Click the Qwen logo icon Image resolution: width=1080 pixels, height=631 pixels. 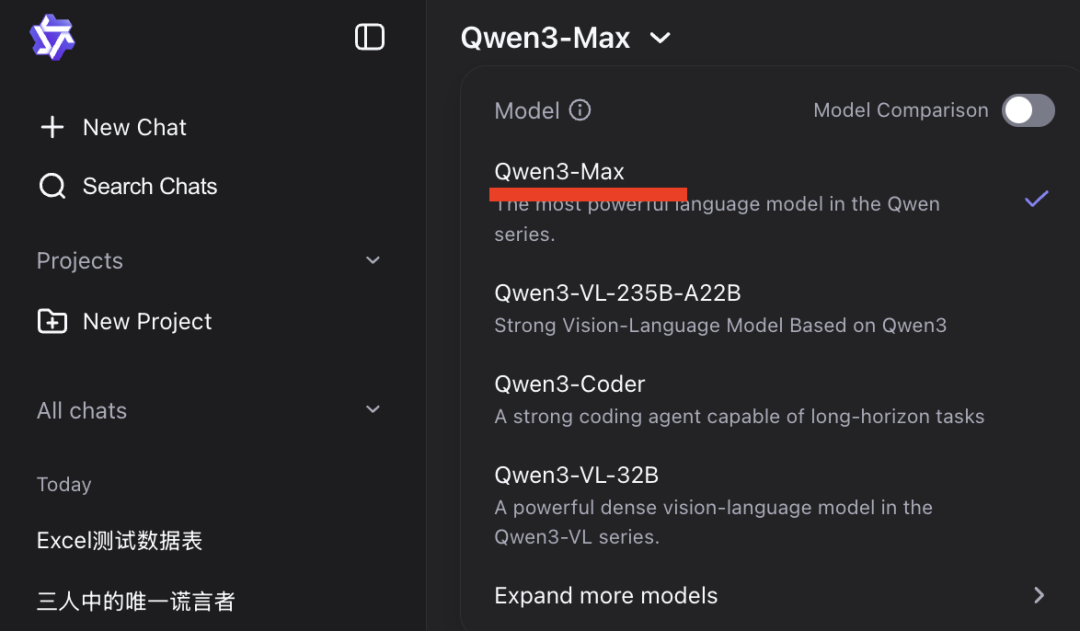pyautogui.click(x=52, y=38)
